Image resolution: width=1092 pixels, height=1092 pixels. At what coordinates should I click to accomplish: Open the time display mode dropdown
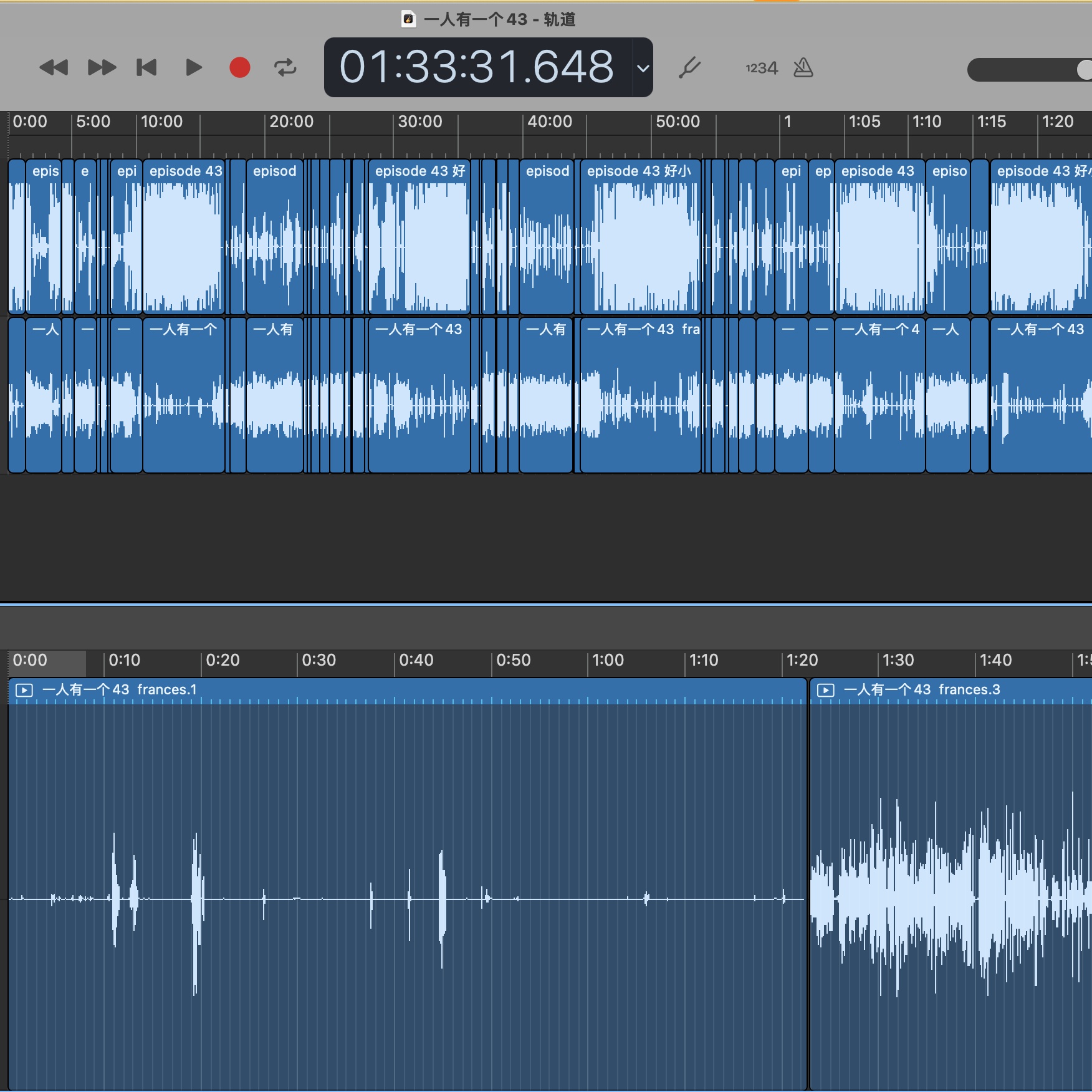pyautogui.click(x=643, y=68)
